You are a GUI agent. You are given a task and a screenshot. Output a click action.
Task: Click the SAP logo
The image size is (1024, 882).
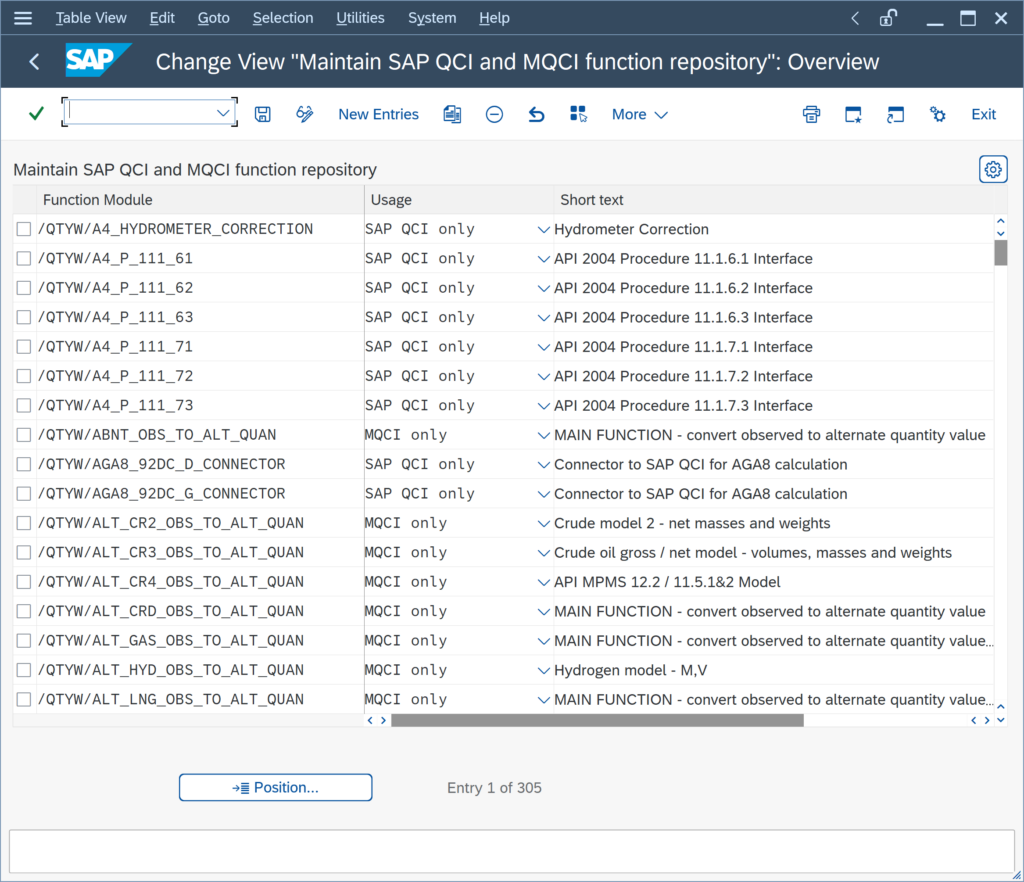point(98,60)
